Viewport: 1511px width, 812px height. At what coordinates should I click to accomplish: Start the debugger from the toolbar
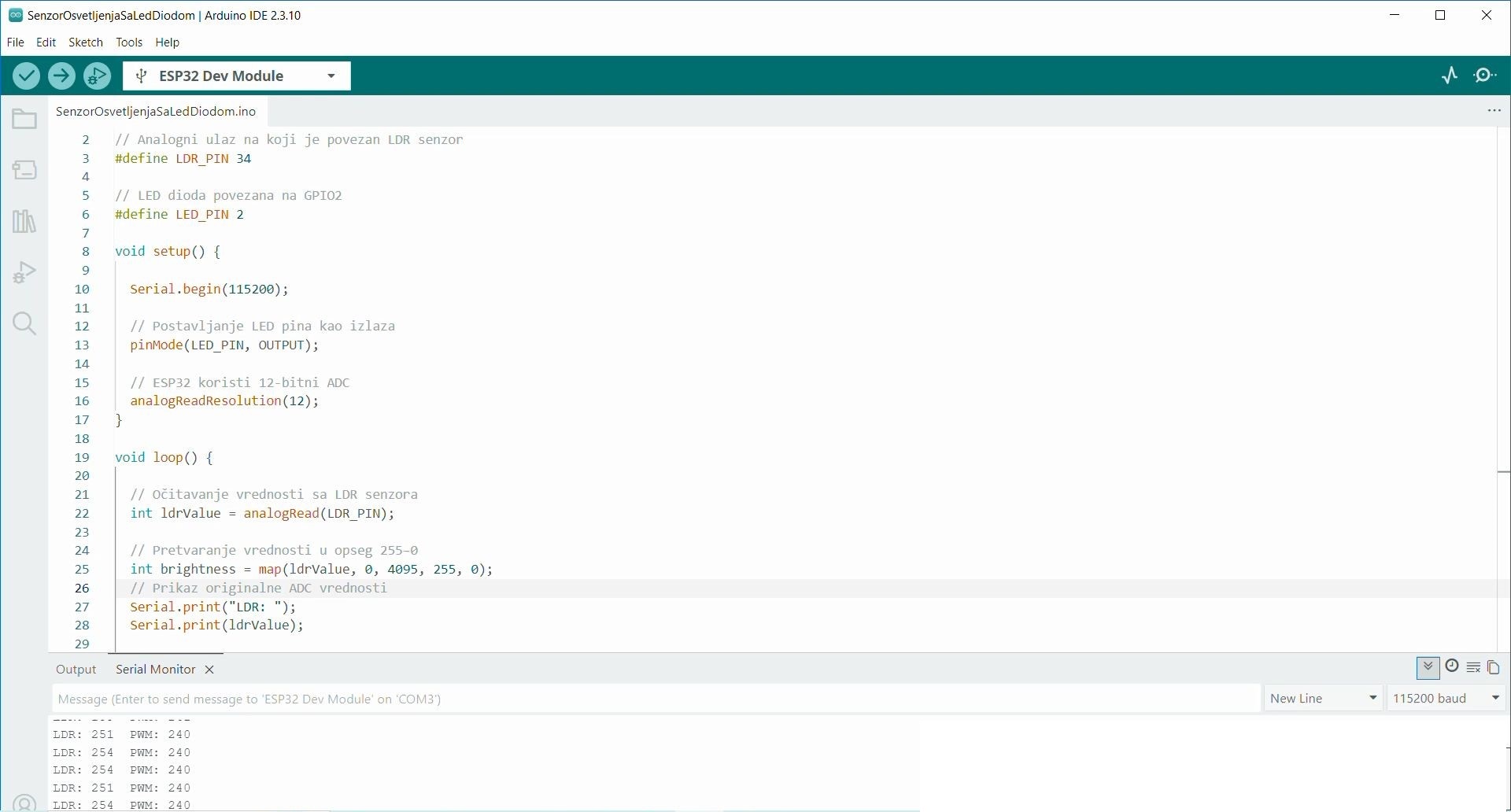[98, 76]
